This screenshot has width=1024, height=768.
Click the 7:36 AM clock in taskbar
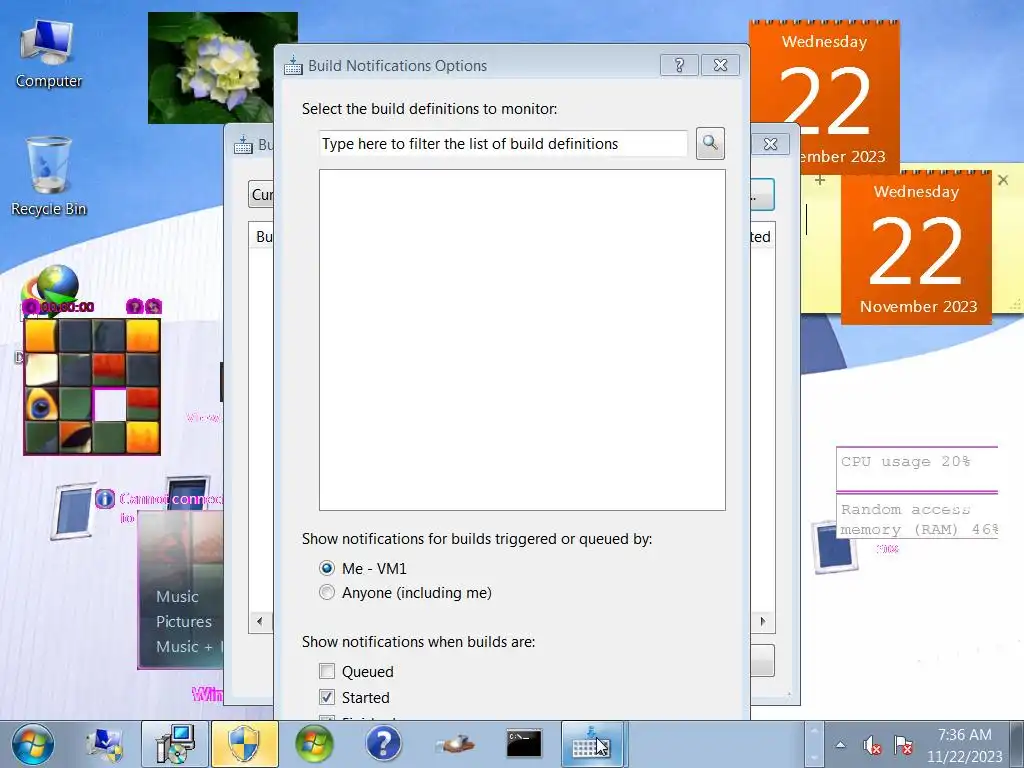(965, 735)
